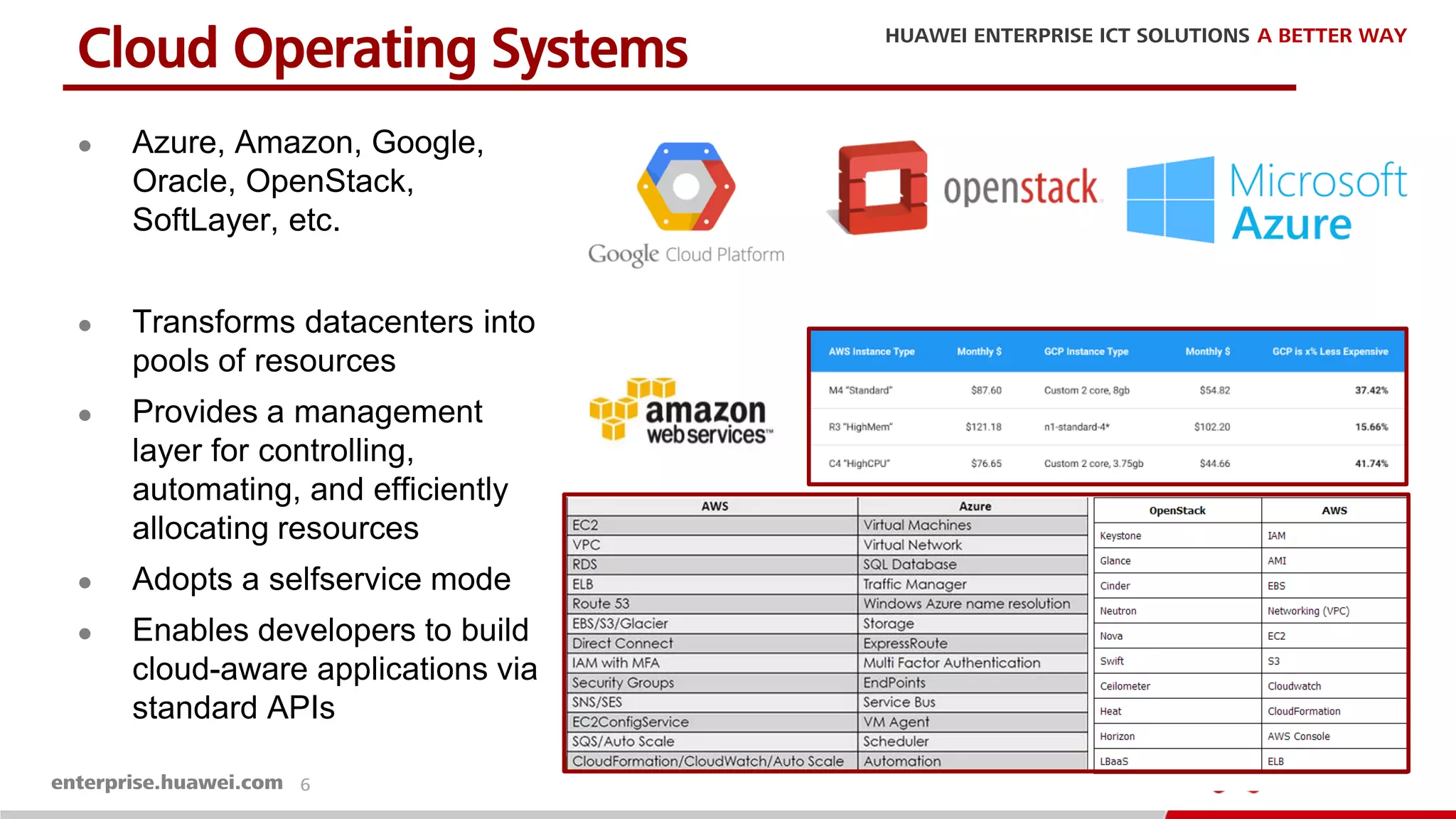The width and height of the screenshot is (1456, 819).
Task: Click the 'IAM with MFA' AWS cell
Action: (712, 663)
